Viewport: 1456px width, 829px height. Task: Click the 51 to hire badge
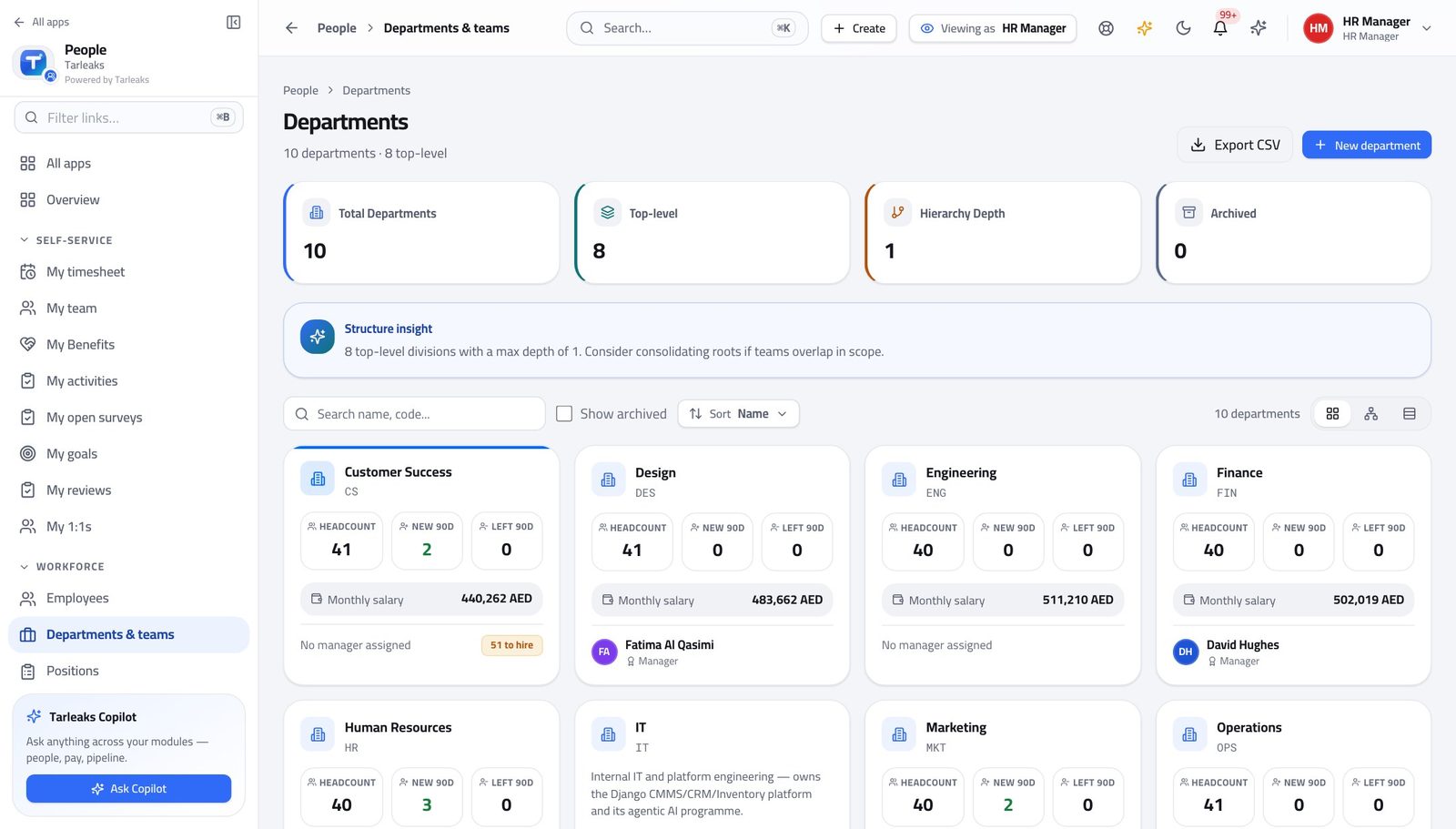[512, 645]
